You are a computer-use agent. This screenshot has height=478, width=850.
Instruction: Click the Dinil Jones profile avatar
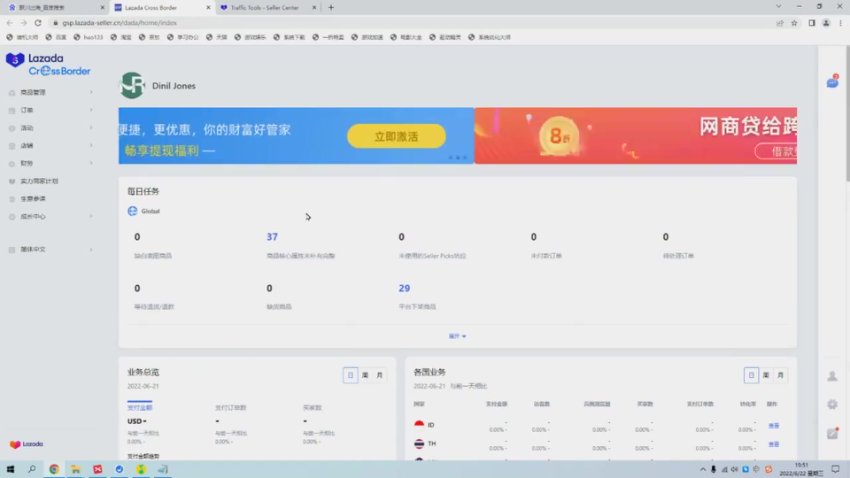tap(132, 86)
